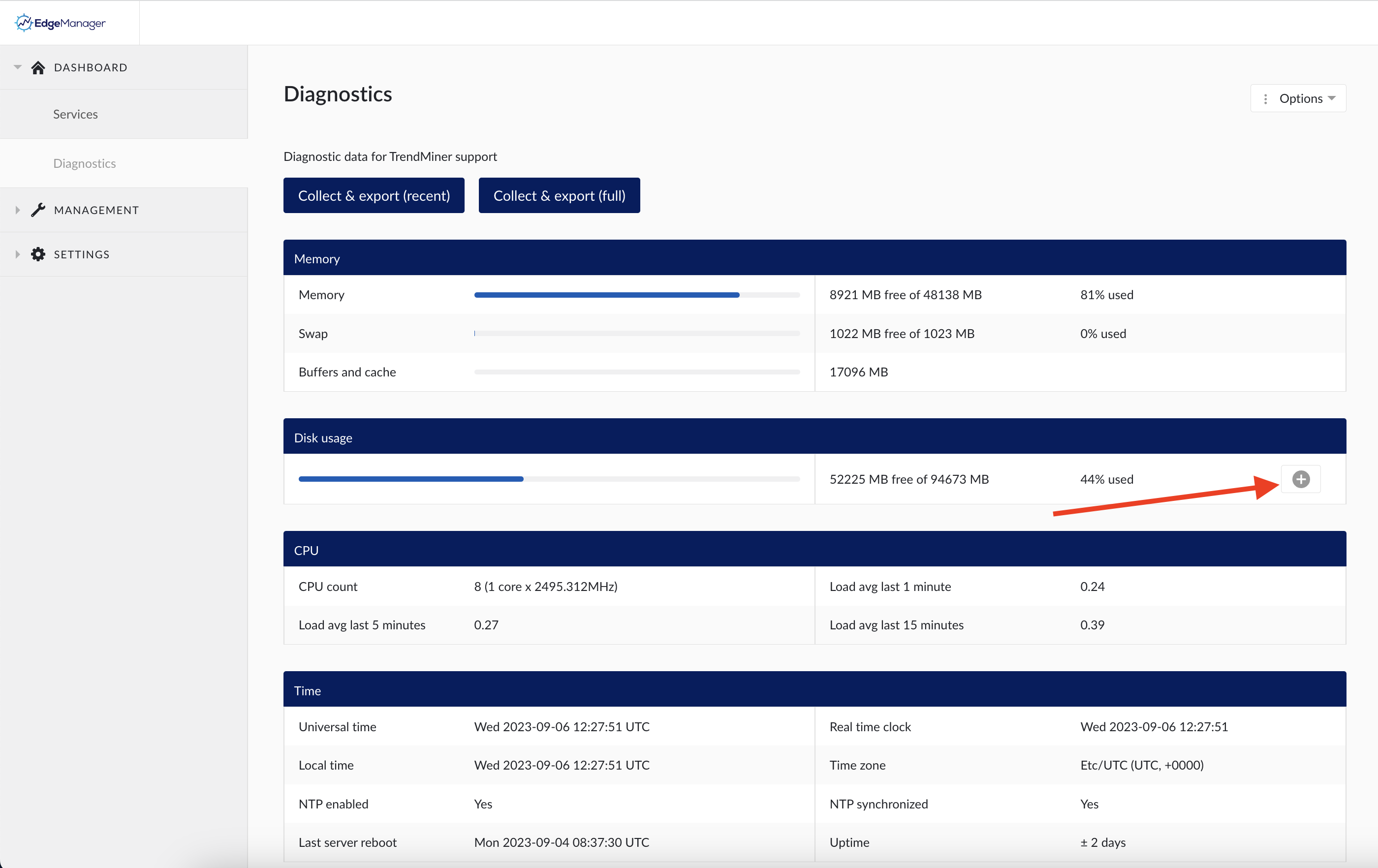Click the plus icon in the Disk usage row
The image size is (1378, 868).
pyautogui.click(x=1300, y=479)
